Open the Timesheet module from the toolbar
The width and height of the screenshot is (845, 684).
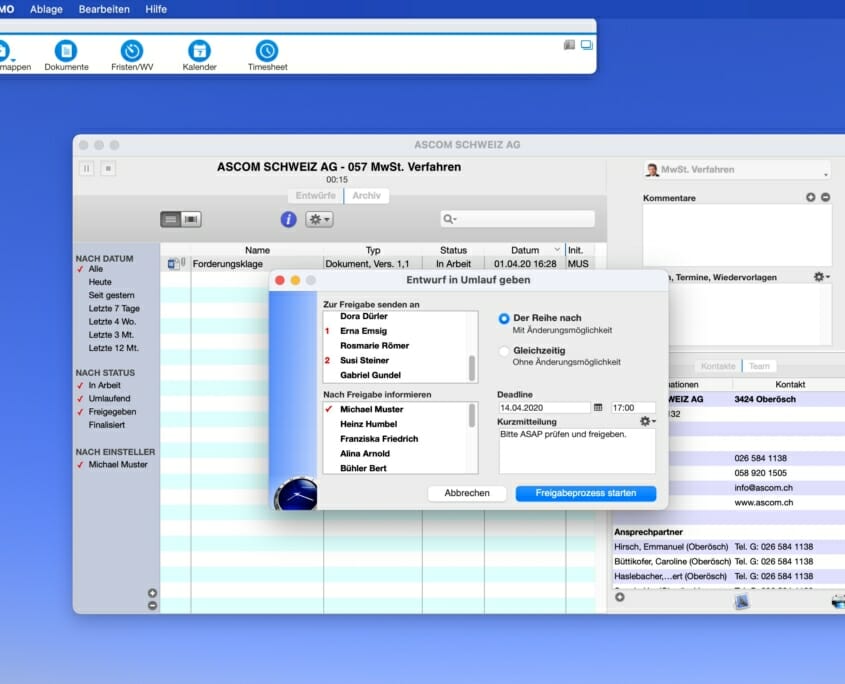265,54
